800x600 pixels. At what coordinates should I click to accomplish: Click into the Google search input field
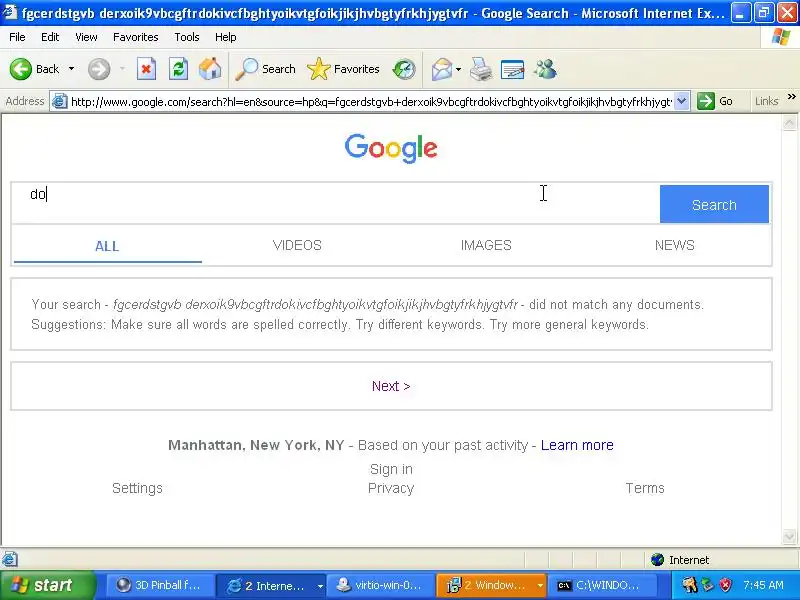335,203
